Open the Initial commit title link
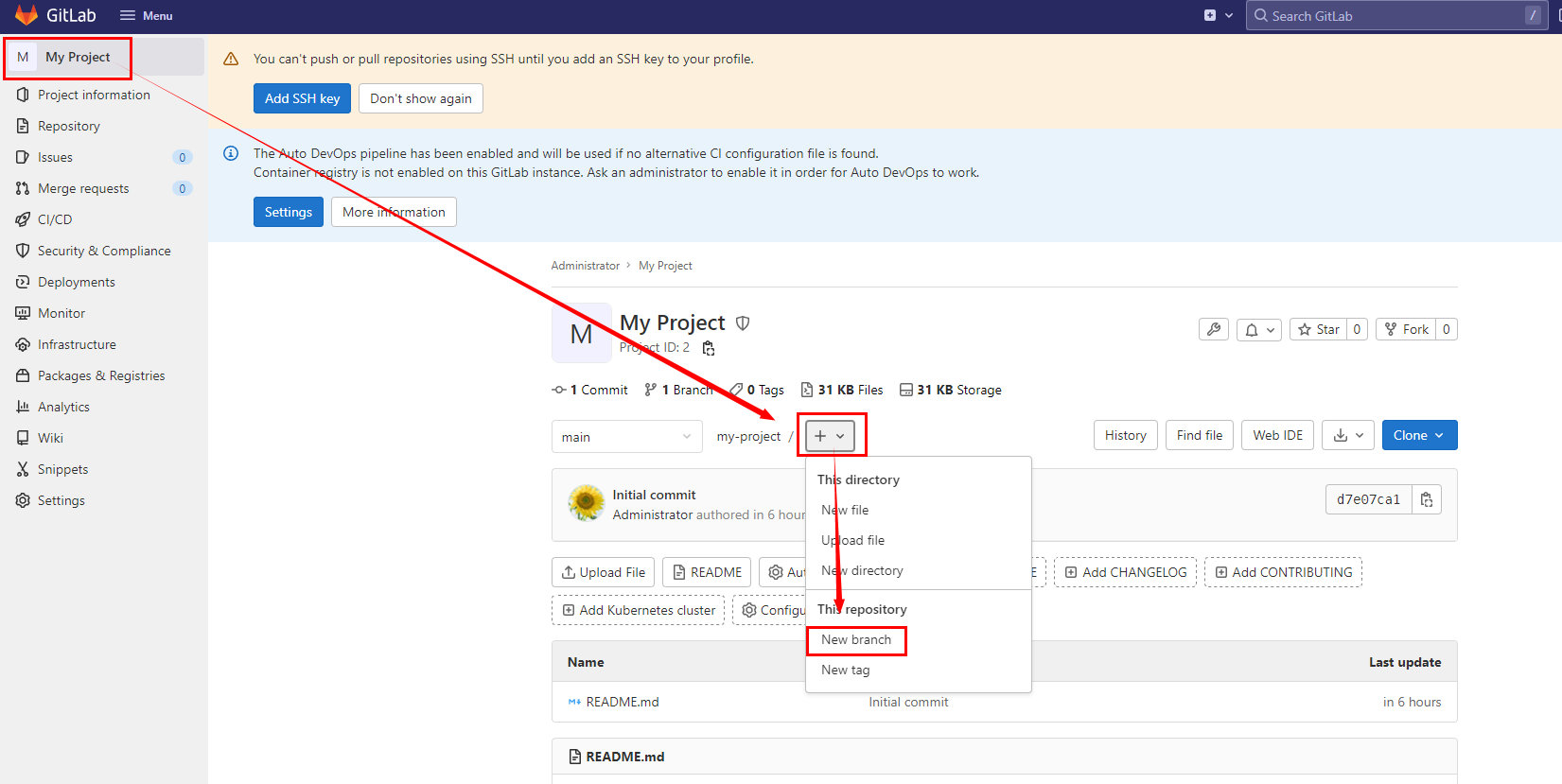1562x784 pixels. (654, 495)
